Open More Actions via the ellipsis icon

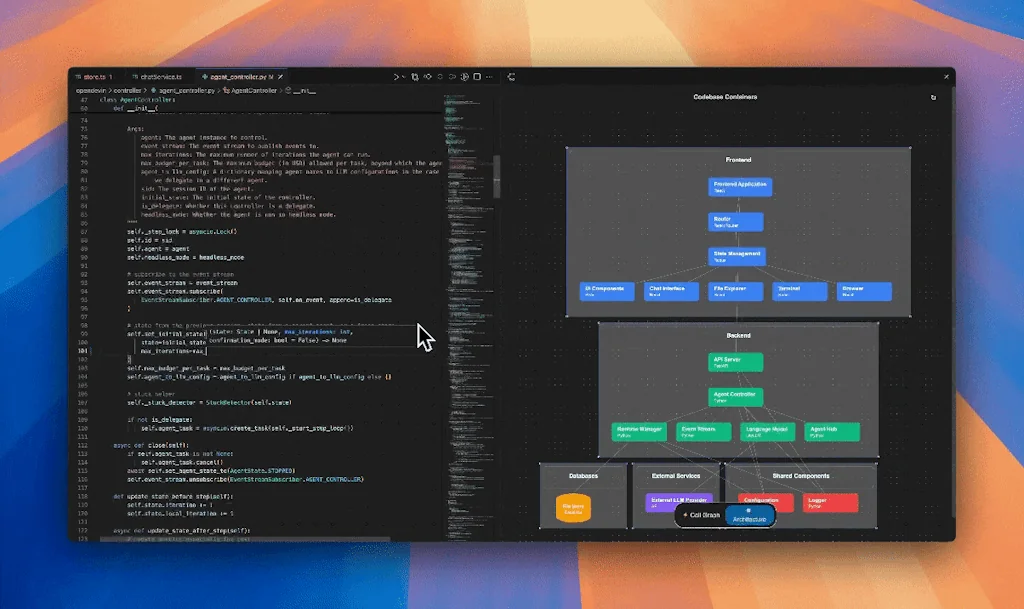(x=490, y=76)
